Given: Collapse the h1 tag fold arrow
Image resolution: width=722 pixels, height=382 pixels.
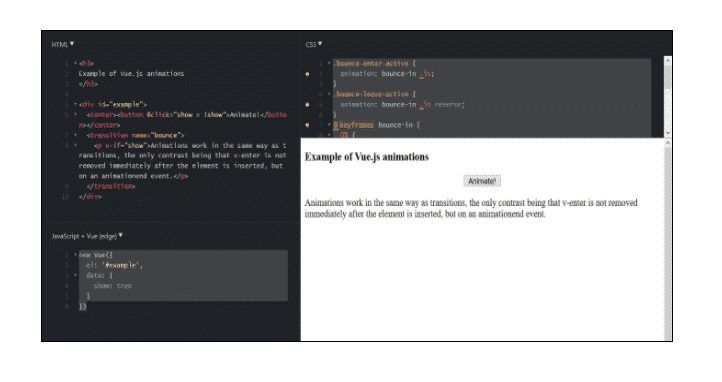Looking at the screenshot, I should coord(76,63).
